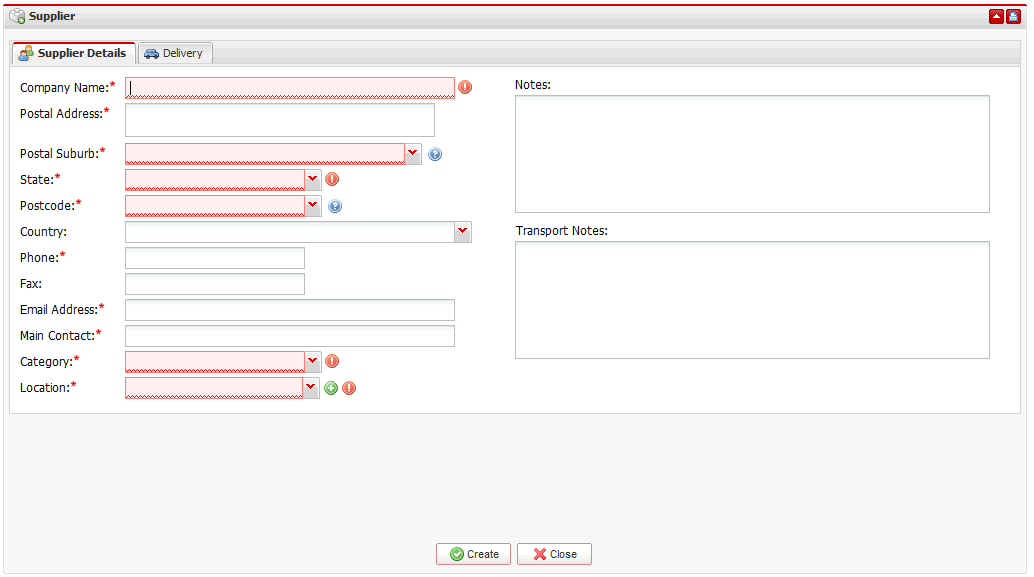This screenshot has width=1034, height=577.
Task: Open the Postal Suburb dropdown
Action: pos(413,153)
